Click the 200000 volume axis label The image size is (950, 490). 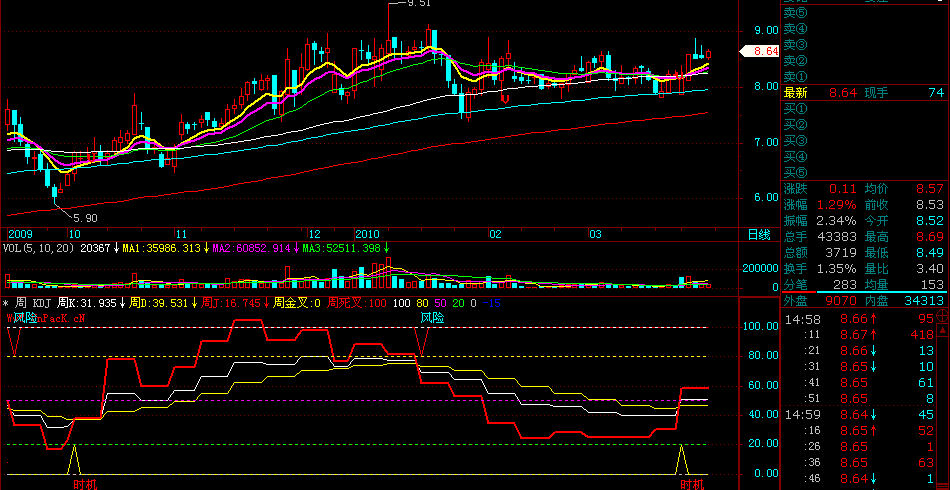pos(759,269)
